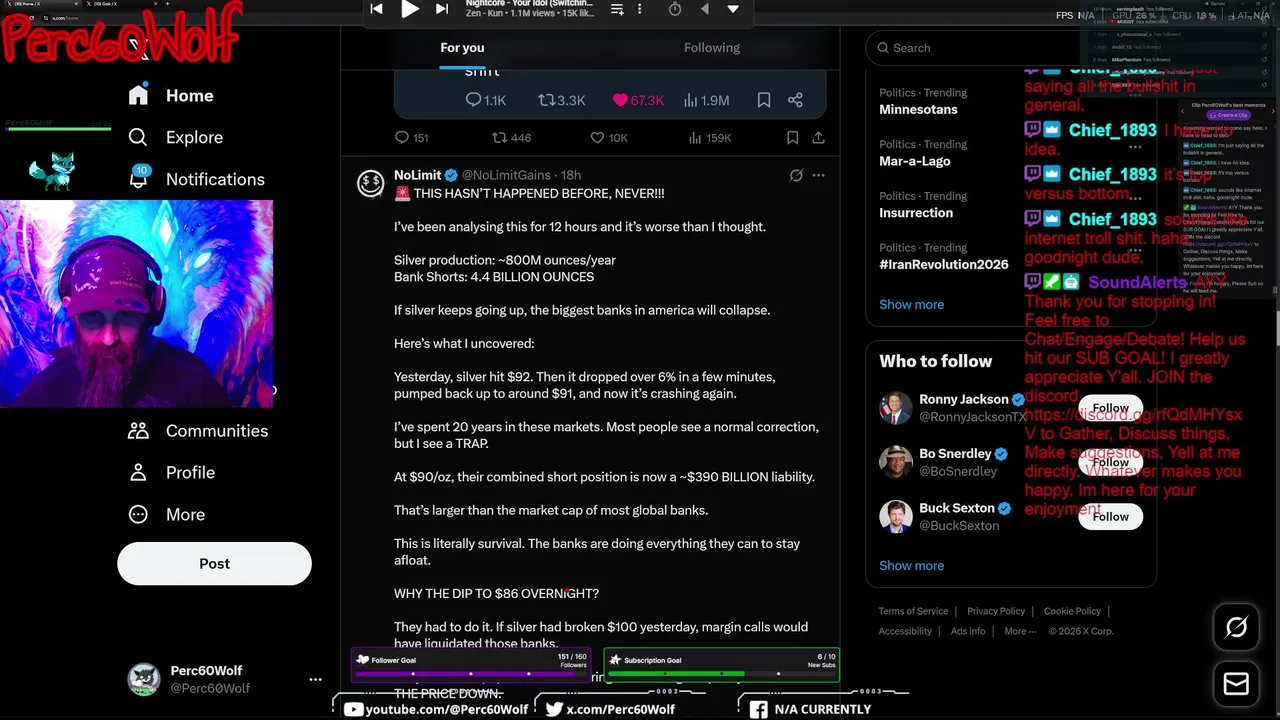Expand Ads info footer dropdown
Screen dimensions: 1280x720
tap(968, 631)
